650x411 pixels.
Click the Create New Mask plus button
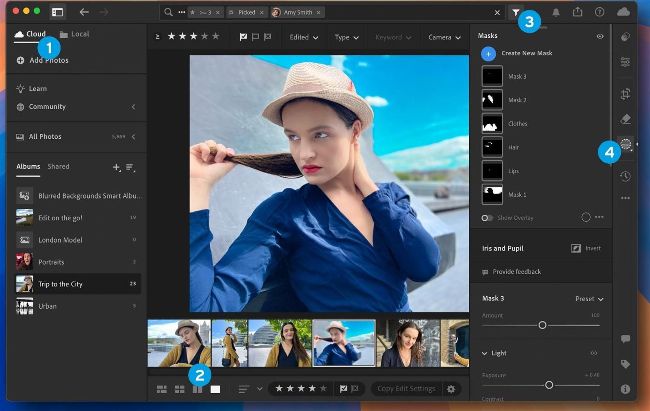click(x=489, y=53)
